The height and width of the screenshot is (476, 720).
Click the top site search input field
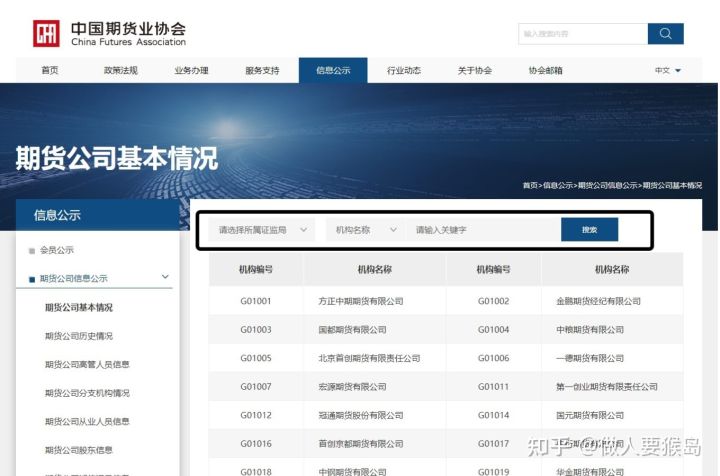(583, 34)
